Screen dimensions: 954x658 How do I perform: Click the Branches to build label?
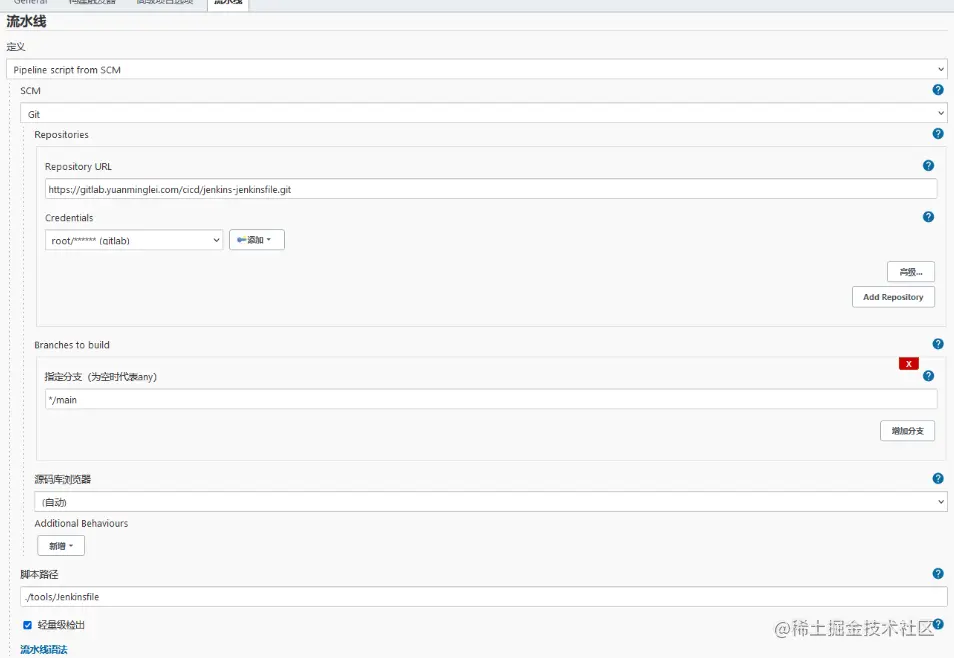click(x=72, y=345)
